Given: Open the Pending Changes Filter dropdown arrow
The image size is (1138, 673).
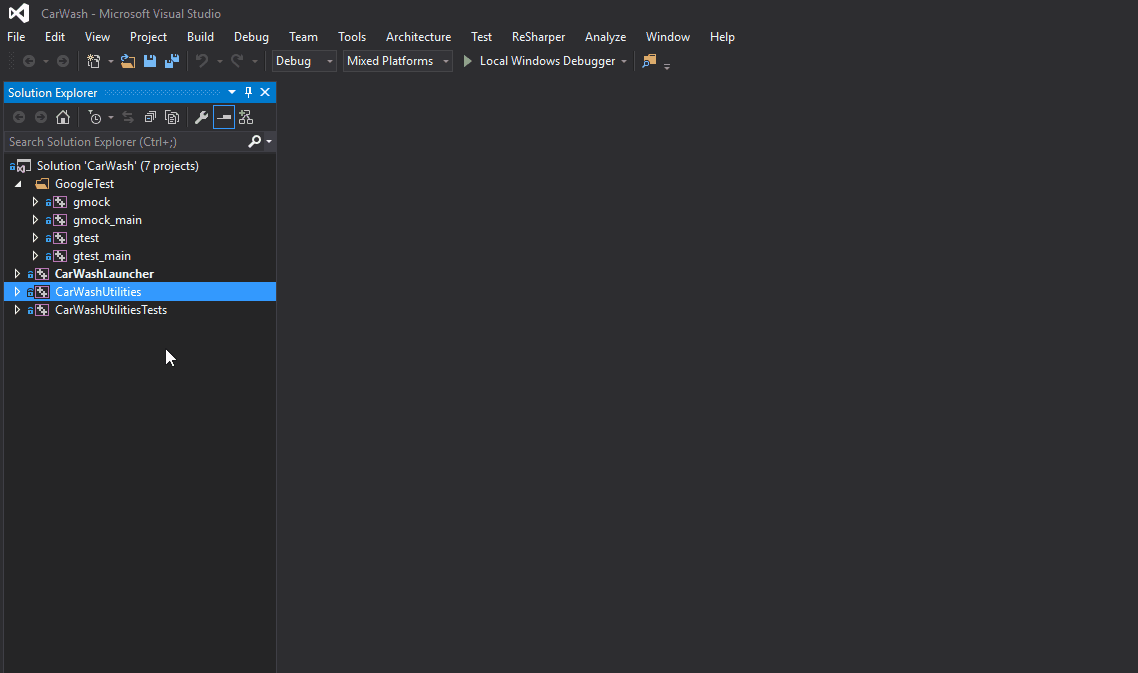Looking at the screenshot, I should pos(110,117).
